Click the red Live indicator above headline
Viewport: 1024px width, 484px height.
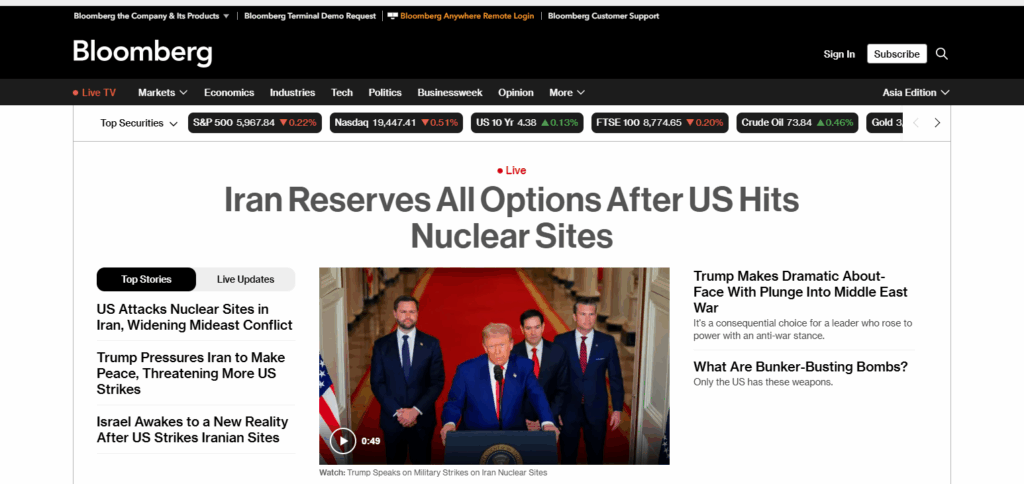tap(511, 170)
